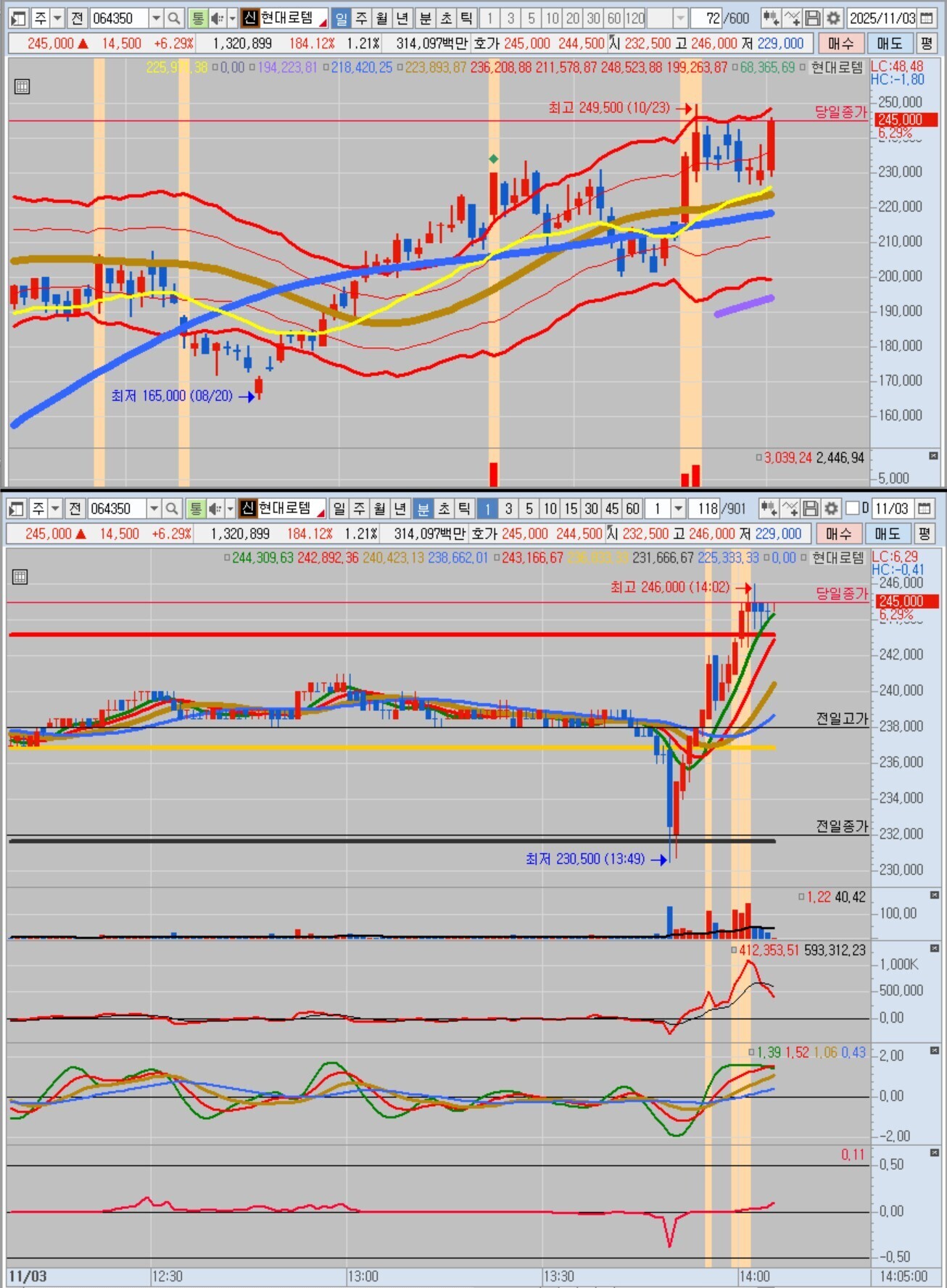
Task: Open chart settings gear in top chart
Action: pyautogui.click(x=834, y=18)
